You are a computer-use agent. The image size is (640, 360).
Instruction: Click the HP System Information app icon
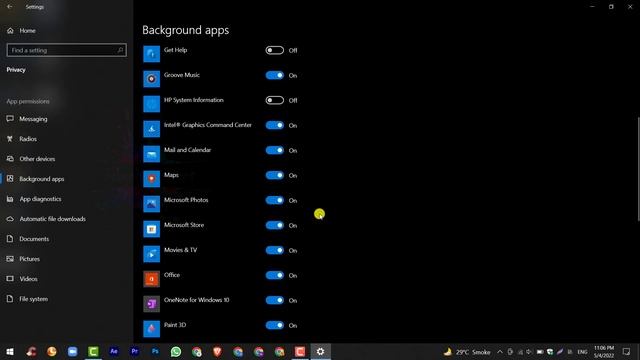click(151, 104)
